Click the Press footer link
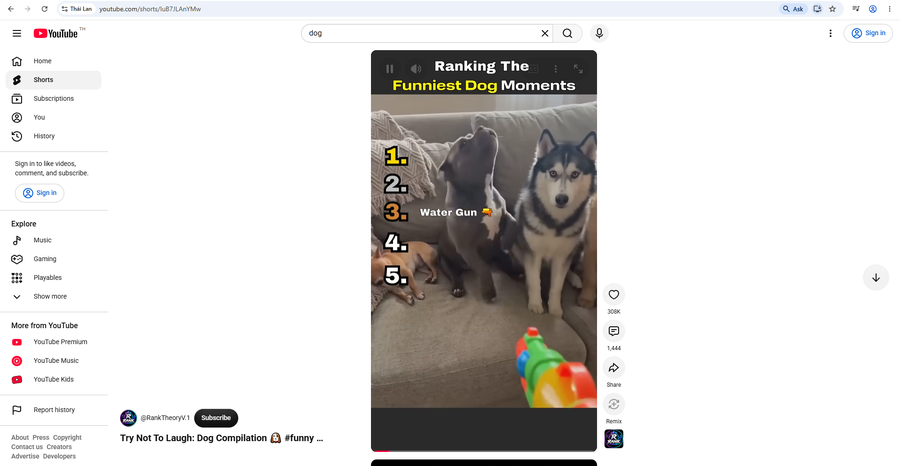 41,437
